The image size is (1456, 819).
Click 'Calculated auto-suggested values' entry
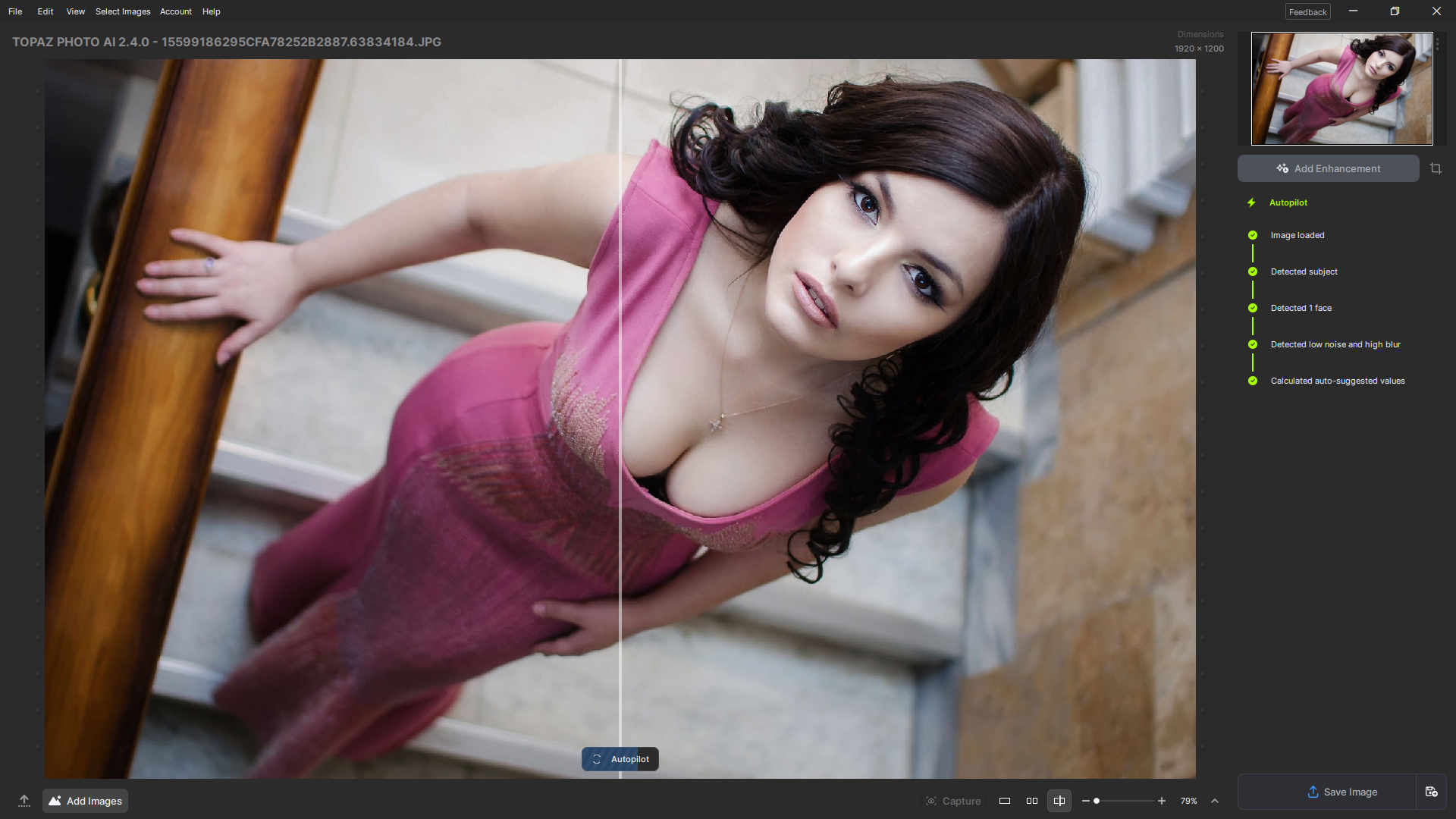(1338, 381)
